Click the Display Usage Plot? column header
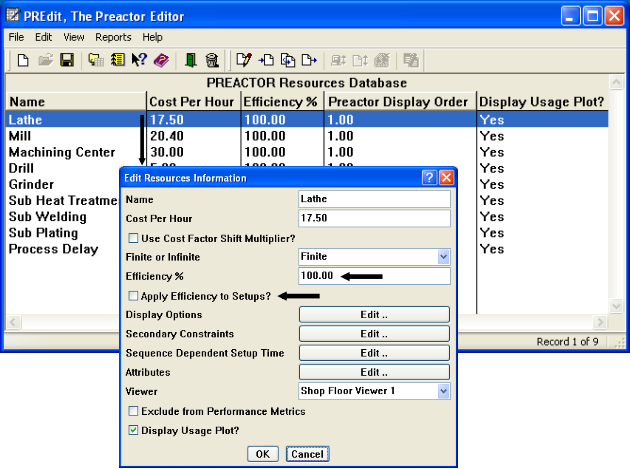 click(x=542, y=102)
